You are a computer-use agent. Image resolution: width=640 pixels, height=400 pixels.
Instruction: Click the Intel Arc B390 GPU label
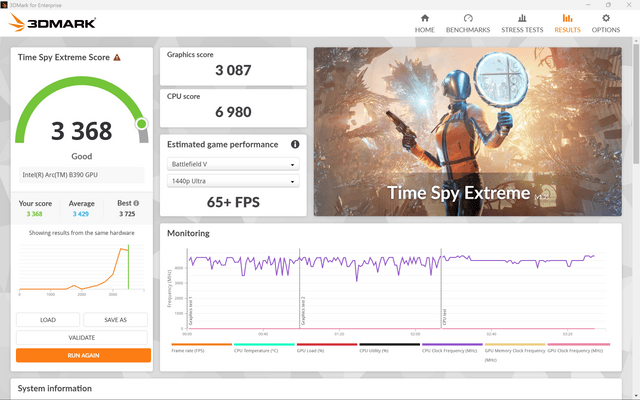click(60, 175)
